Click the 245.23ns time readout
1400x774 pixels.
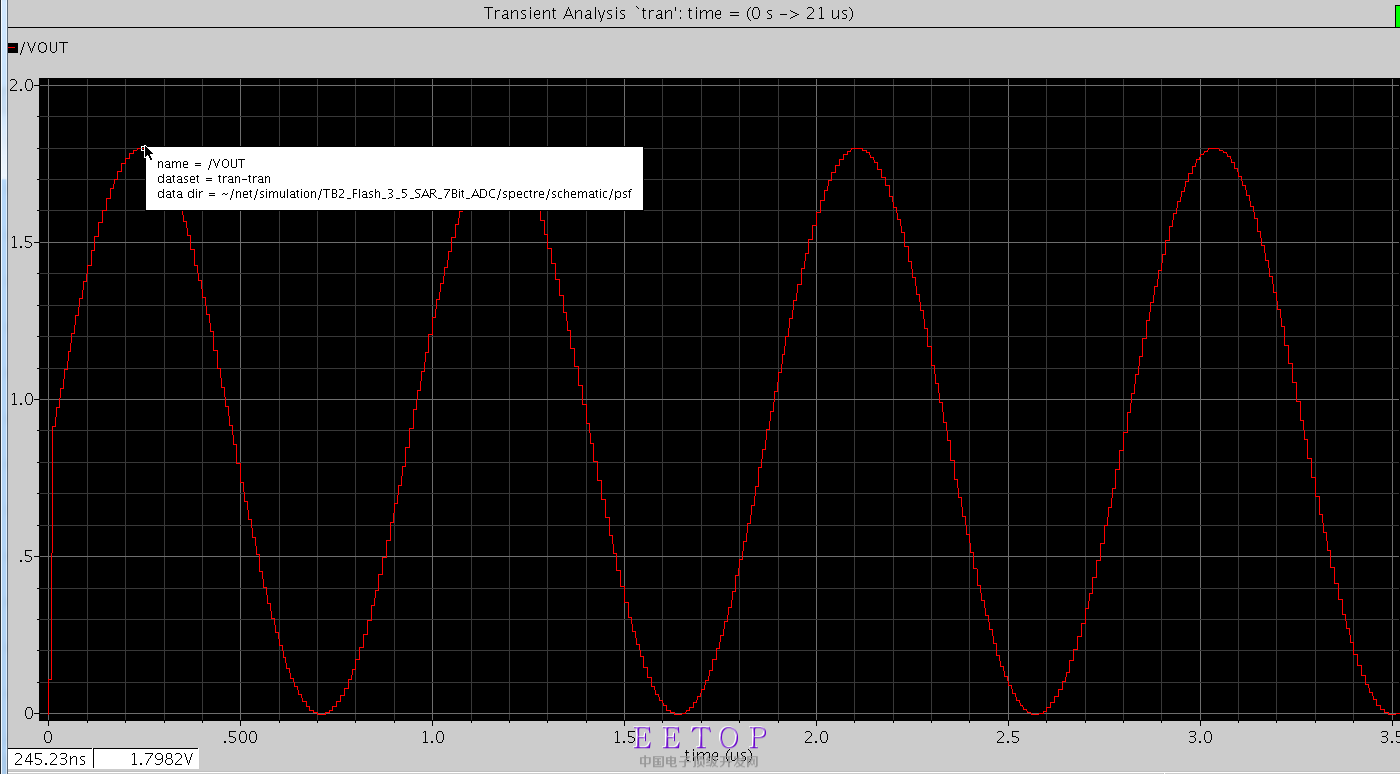tap(50, 759)
